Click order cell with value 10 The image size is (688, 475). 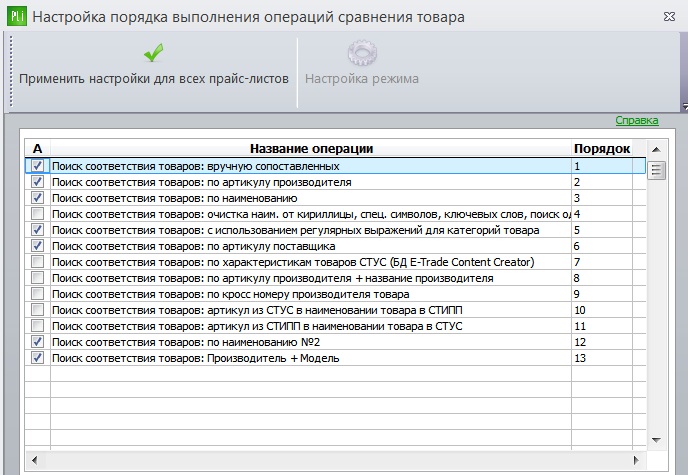coord(602,310)
